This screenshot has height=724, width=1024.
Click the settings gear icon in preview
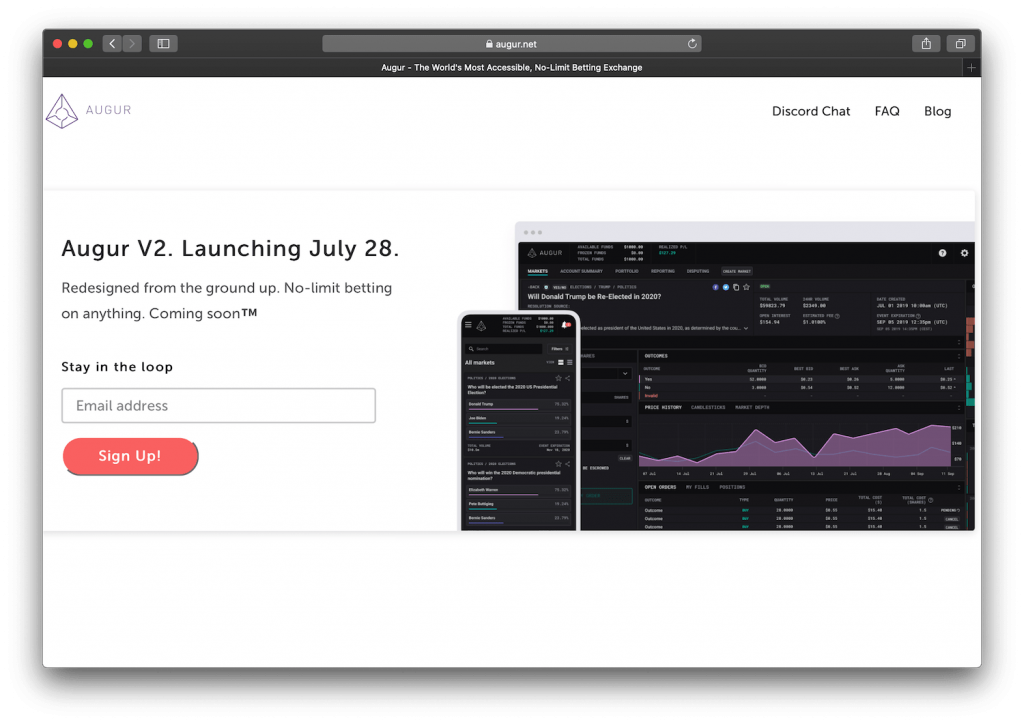click(964, 253)
